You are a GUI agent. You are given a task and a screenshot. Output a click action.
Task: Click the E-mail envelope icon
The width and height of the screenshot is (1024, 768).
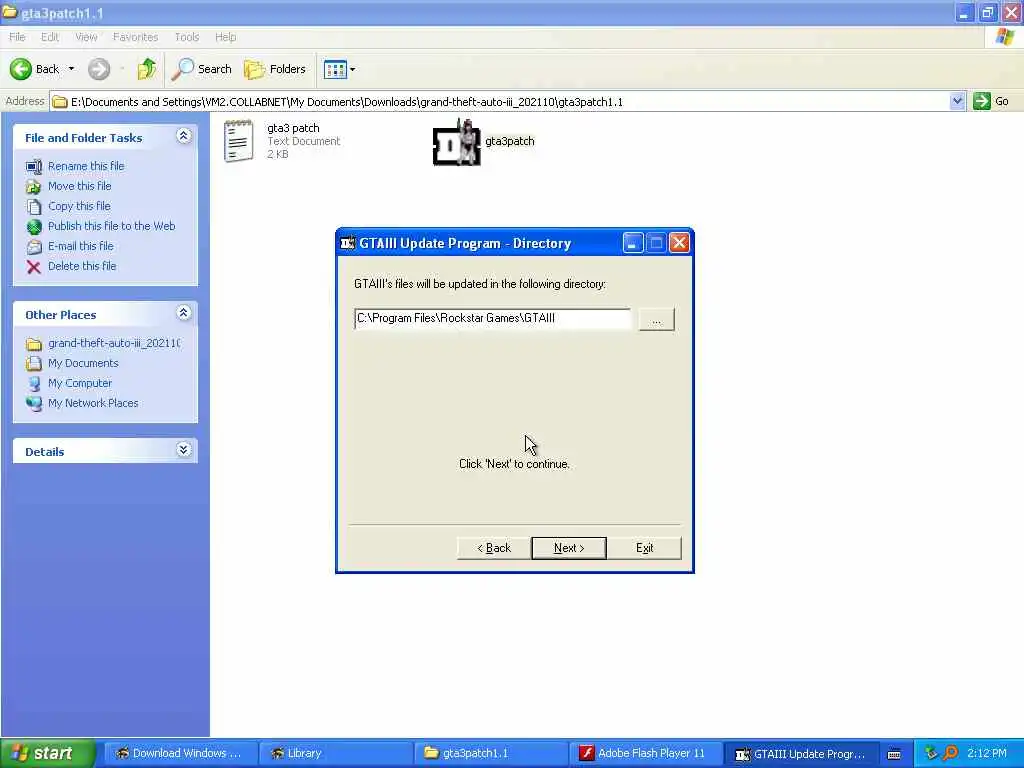(x=33, y=247)
